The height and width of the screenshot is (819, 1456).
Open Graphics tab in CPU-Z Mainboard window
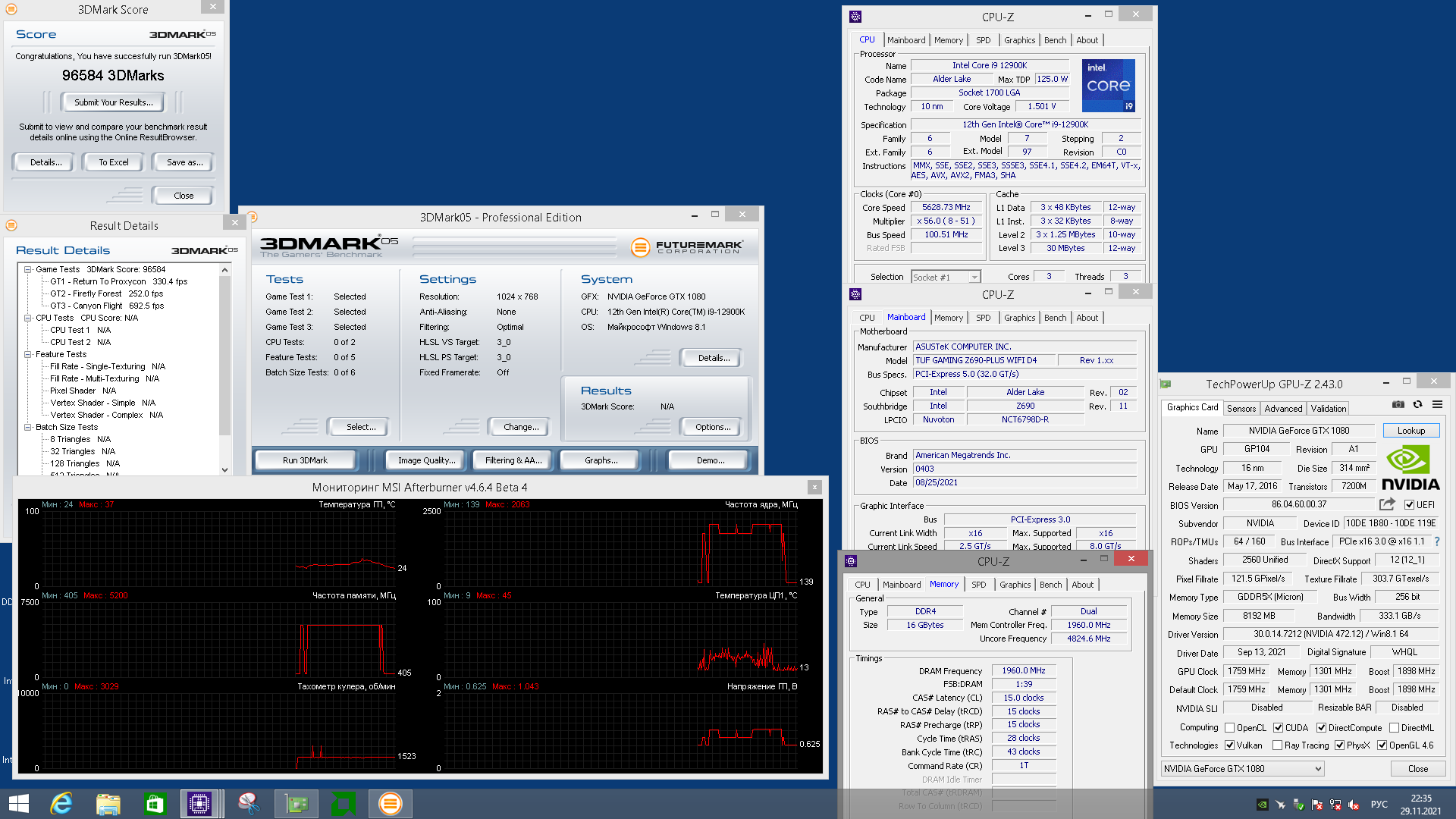pos(1019,318)
